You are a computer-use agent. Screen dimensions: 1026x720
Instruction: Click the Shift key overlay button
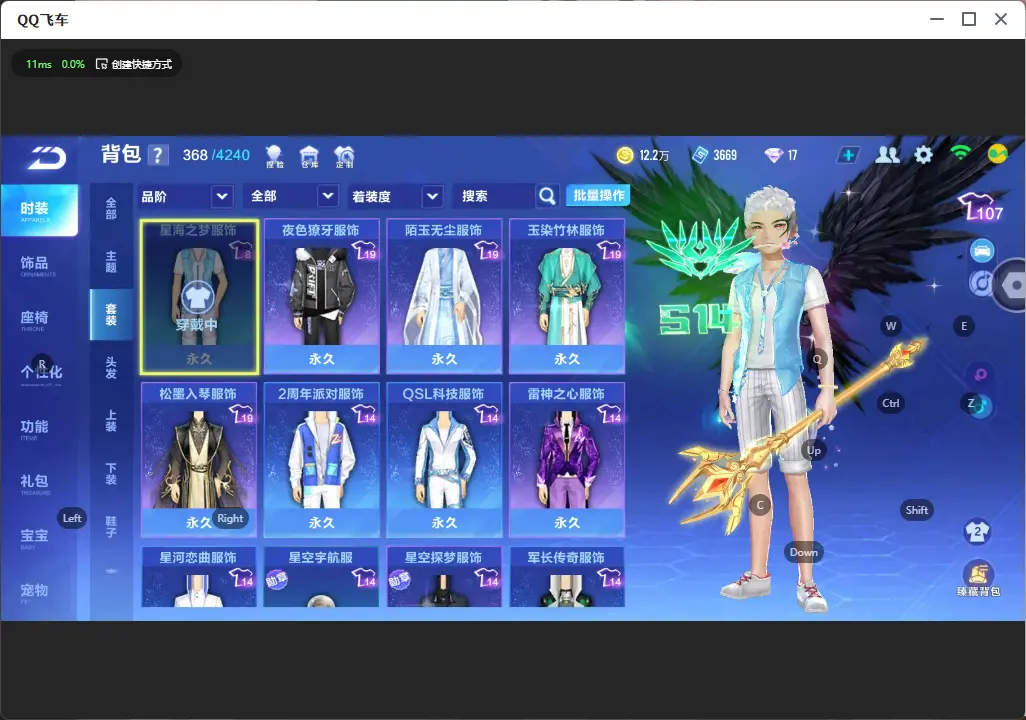click(917, 511)
